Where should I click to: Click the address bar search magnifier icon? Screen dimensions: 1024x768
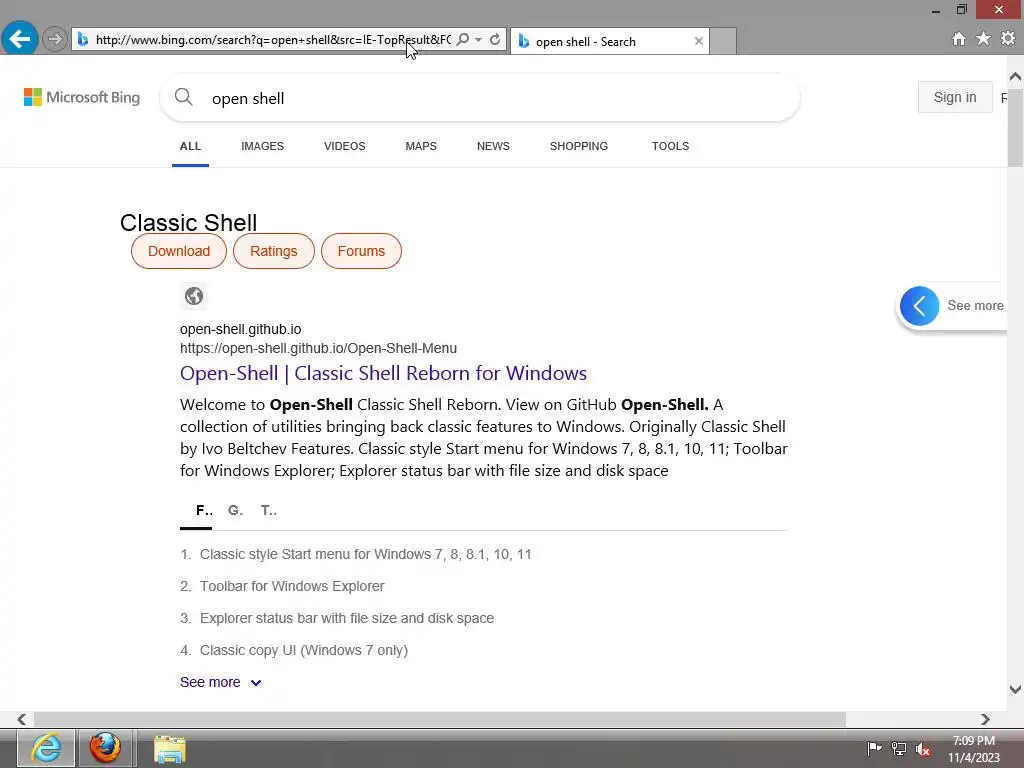[462, 39]
